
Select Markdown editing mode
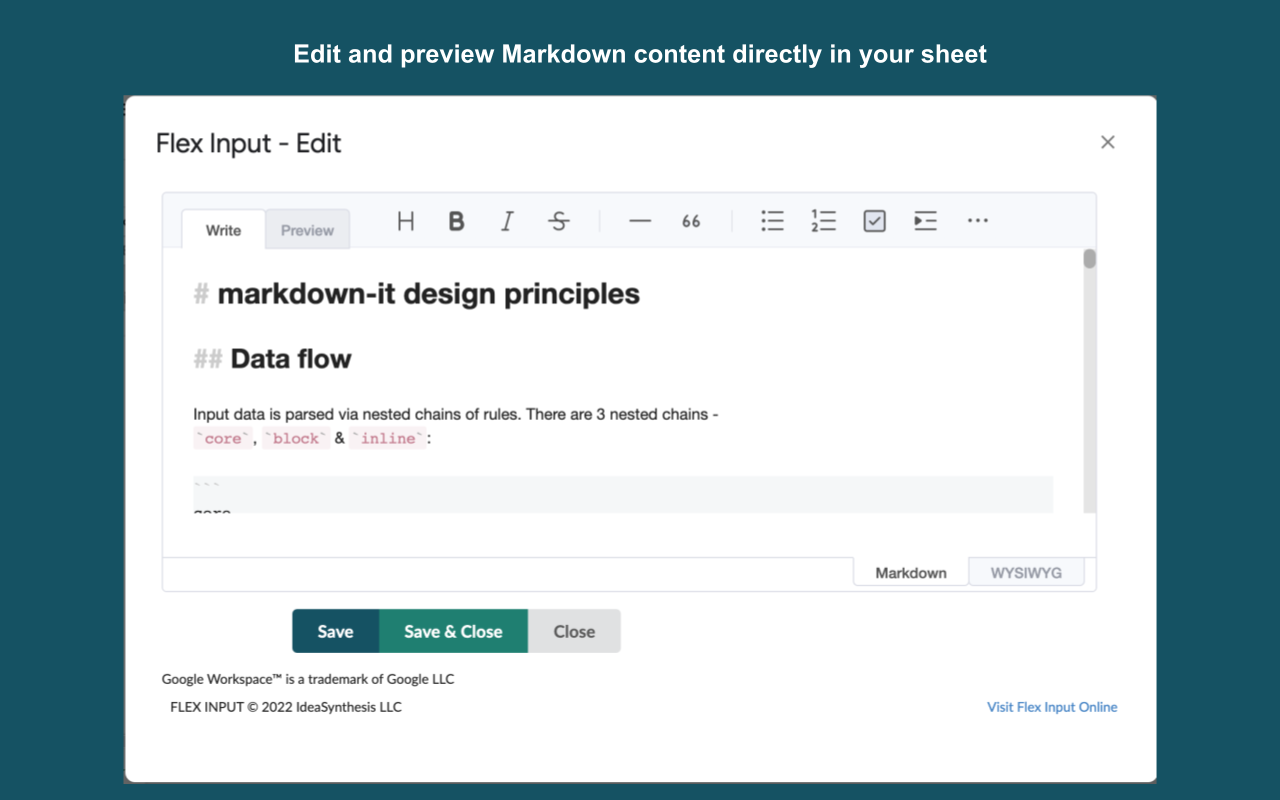pos(910,573)
